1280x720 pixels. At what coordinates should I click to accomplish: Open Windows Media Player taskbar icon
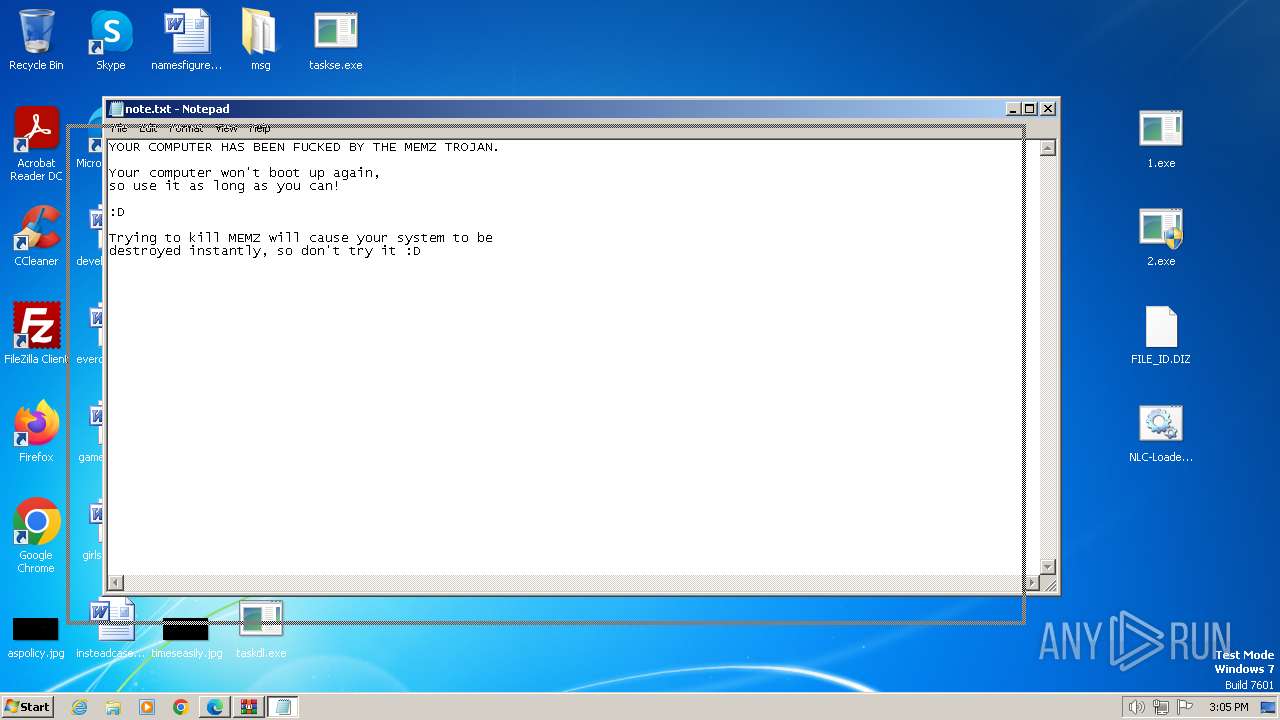tap(147, 707)
